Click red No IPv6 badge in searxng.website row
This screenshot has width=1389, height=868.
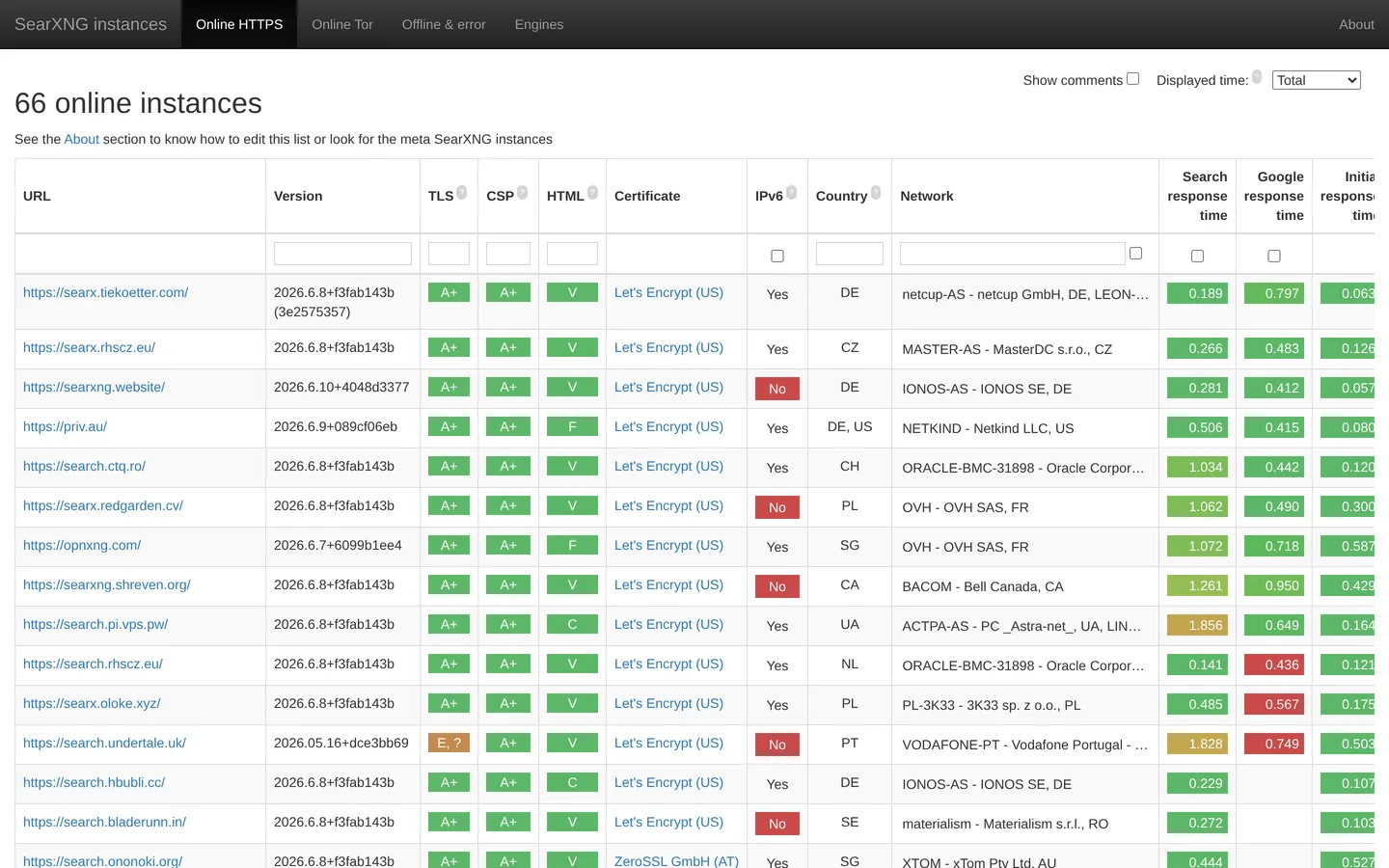(777, 389)
